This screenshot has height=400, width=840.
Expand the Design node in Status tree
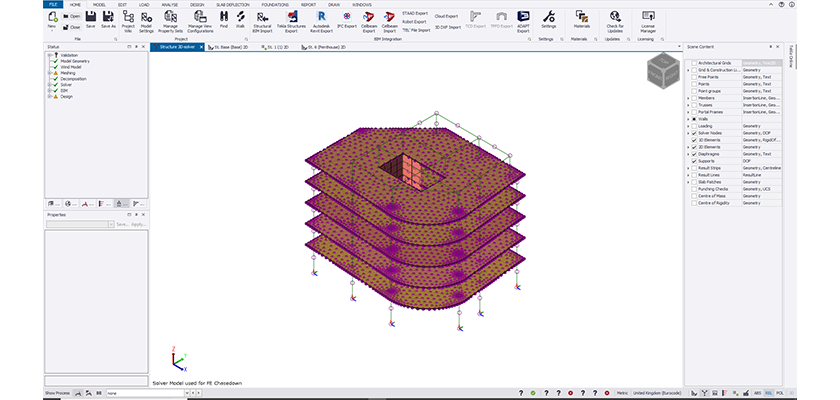click(x=49, y=97)
